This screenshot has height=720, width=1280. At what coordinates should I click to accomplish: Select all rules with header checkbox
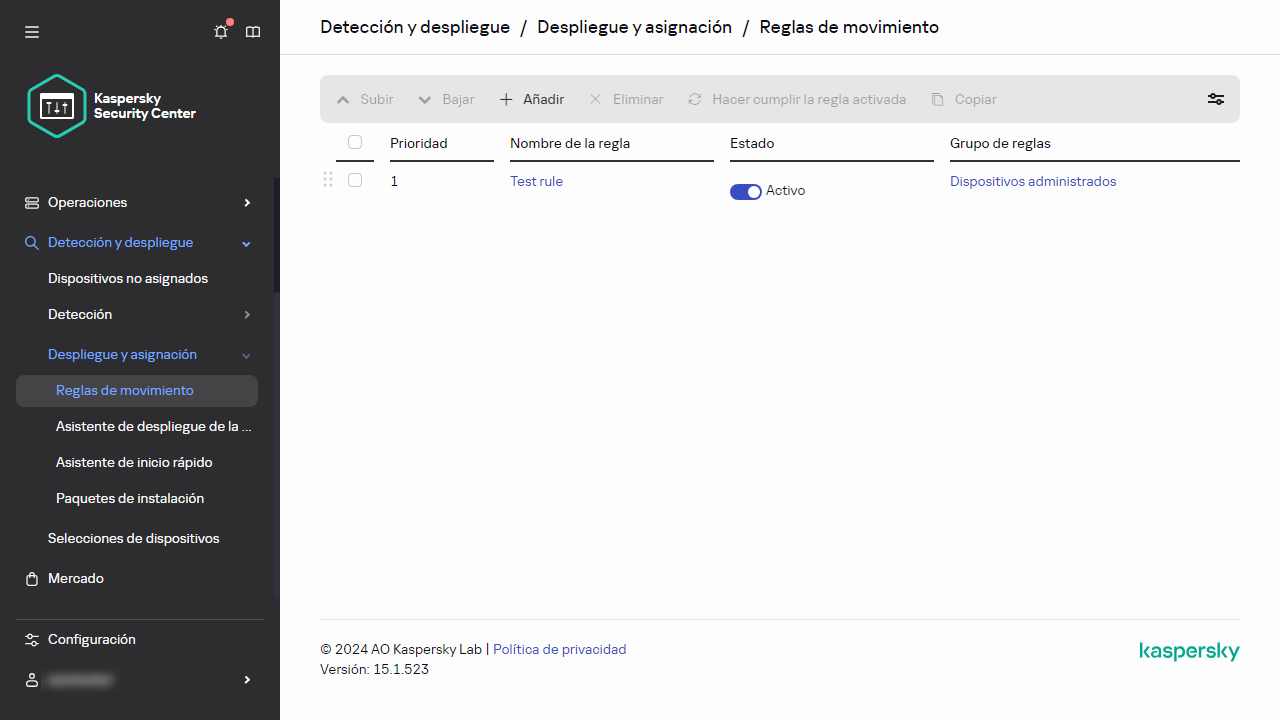pos(355,142)
